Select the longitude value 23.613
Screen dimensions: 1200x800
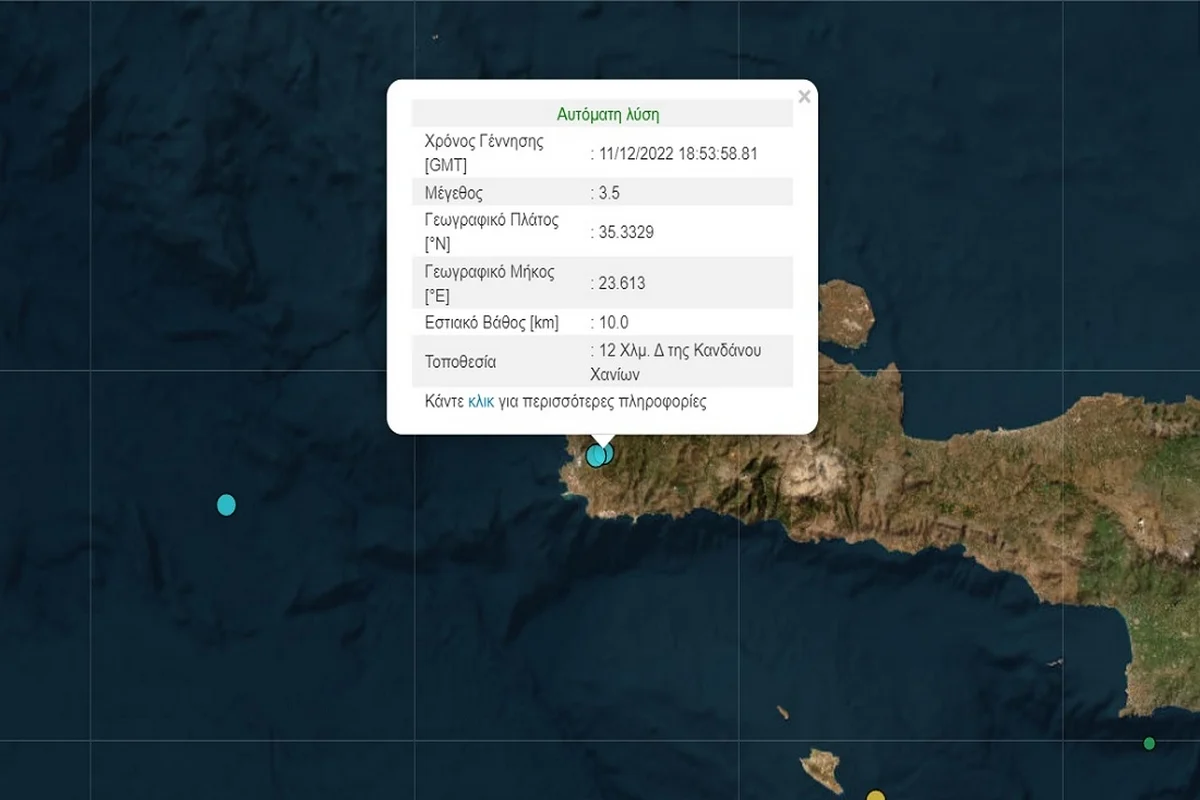[621, 283]
